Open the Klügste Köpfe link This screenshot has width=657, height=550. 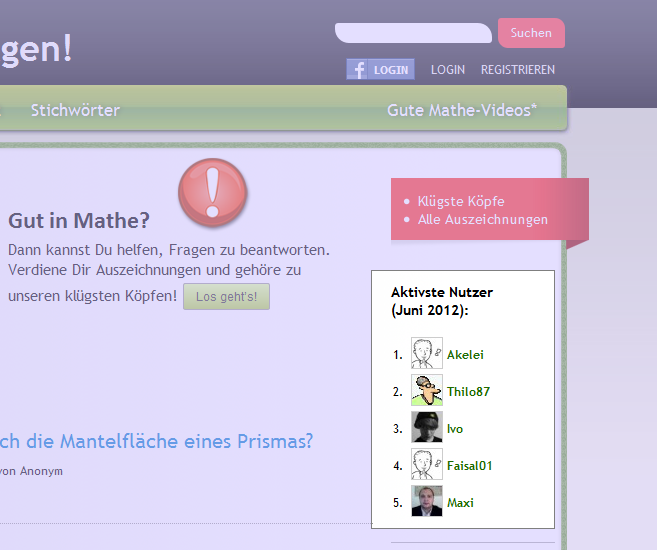pos(460,201)
